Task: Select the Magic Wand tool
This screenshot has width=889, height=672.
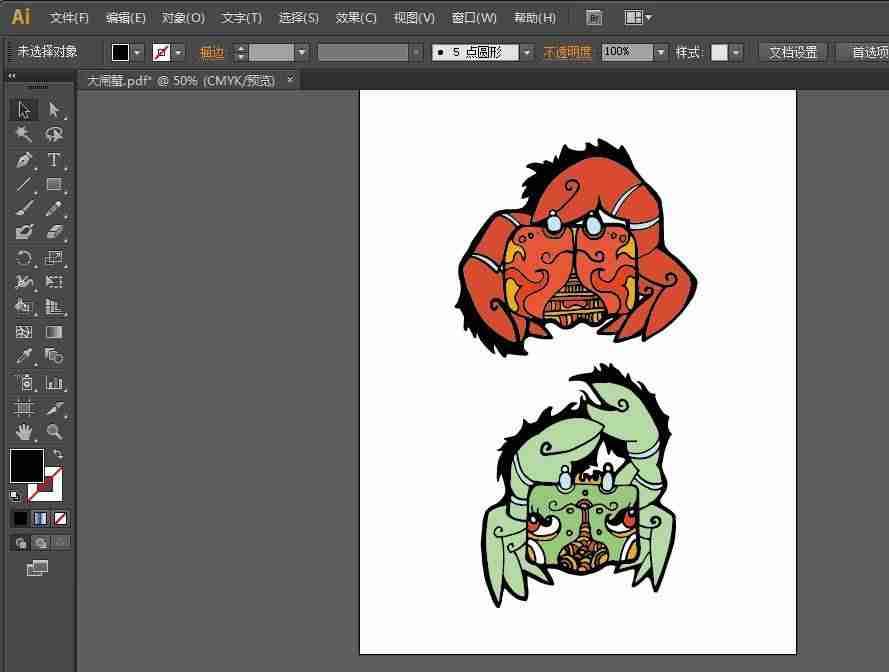Action: (x=24, y=134)
